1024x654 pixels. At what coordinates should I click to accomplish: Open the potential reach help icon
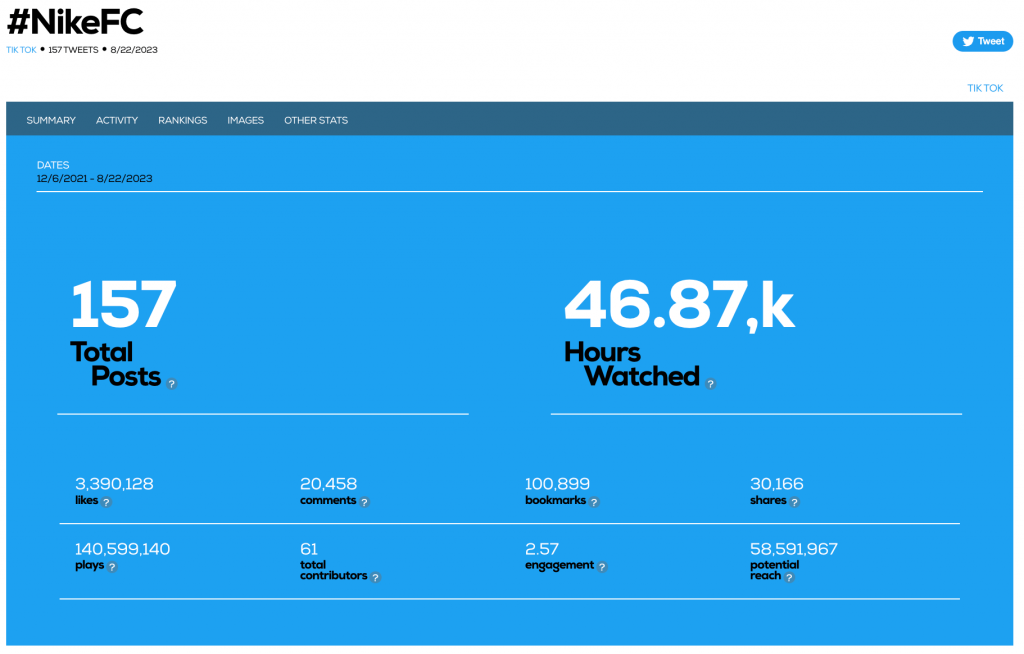(x=789, y=578)
